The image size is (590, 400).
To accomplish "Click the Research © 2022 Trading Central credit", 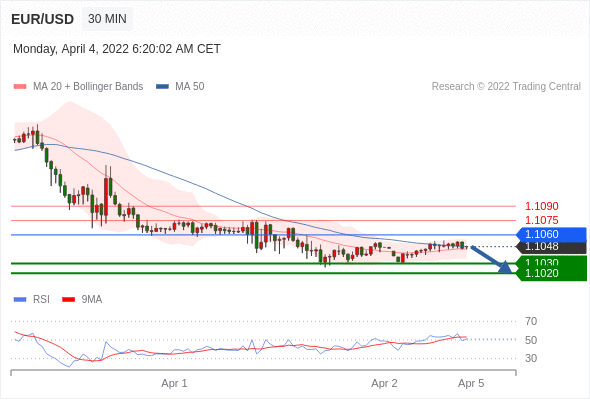I will [506, 87].
